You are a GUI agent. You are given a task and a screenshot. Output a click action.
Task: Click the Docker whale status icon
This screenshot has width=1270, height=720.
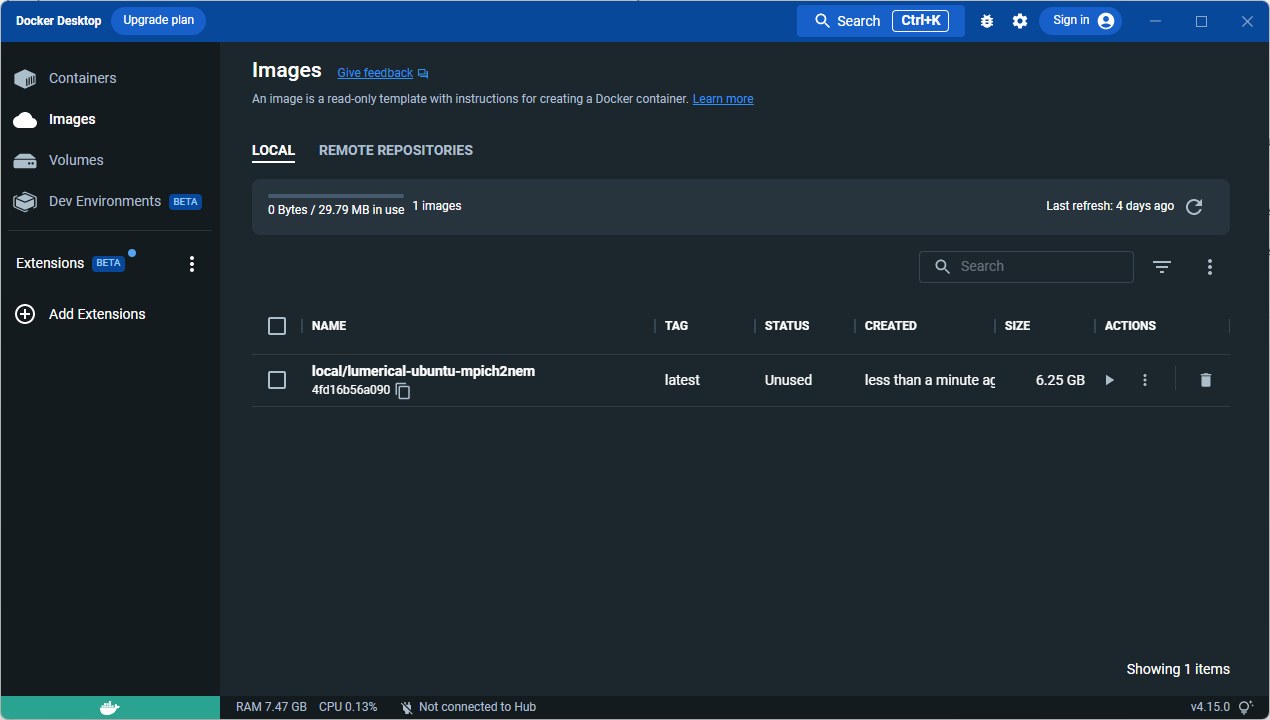(110, 707)
